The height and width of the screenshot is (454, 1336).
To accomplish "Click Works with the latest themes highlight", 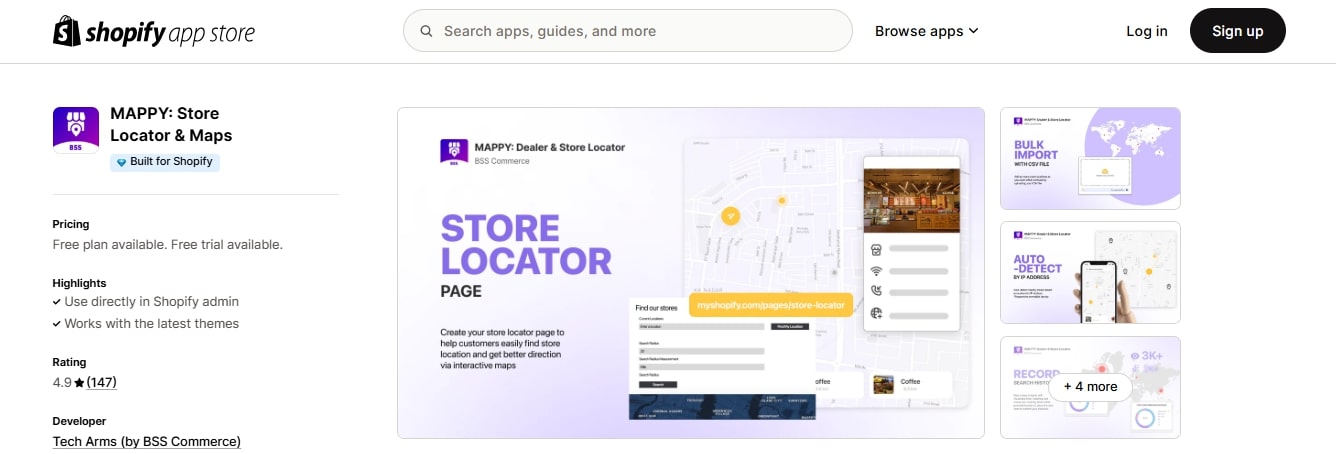I will pos(151,323).
